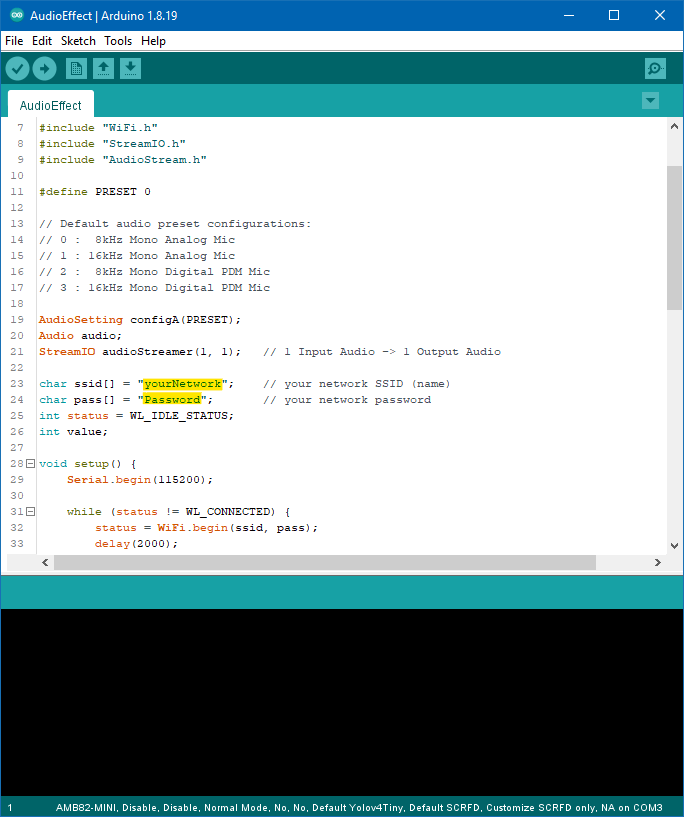Open the Edit menu
Image resolution: width=684 pixels, height=817 pixels.
coord(42,41)
